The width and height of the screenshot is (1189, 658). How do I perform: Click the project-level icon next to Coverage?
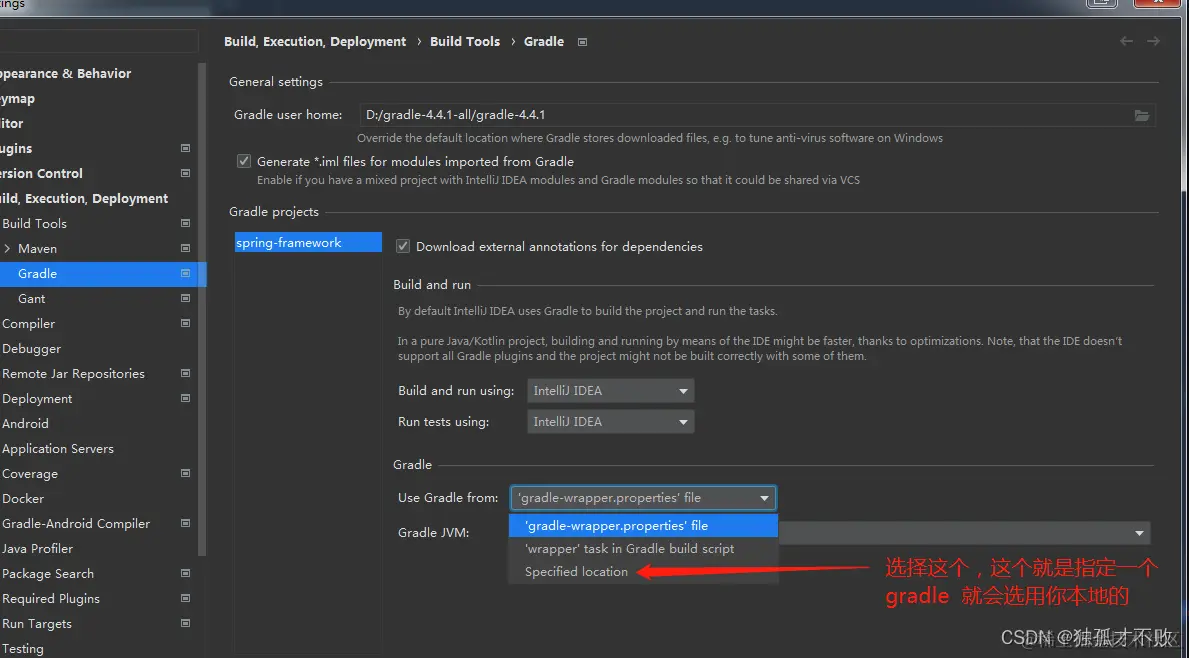click(185, 473)
